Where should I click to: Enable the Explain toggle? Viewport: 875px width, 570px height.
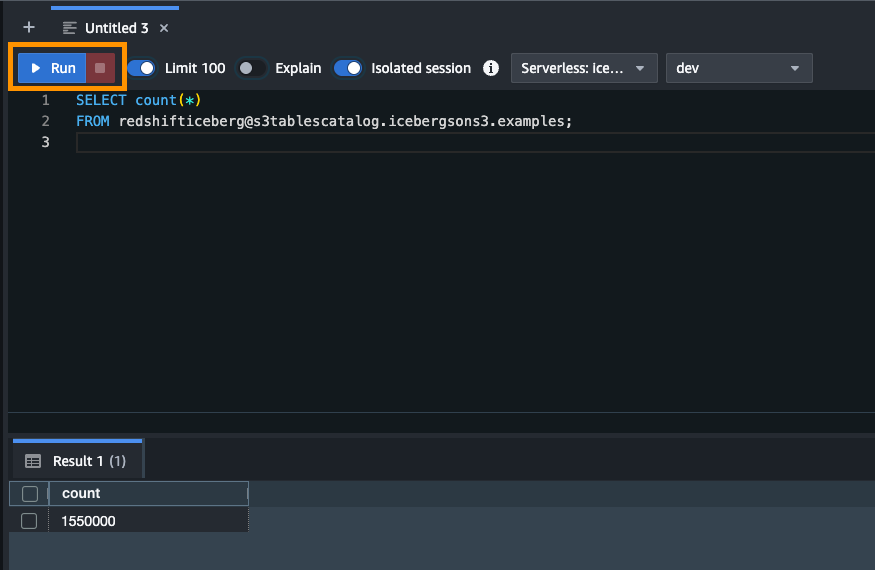click(251, 68)
